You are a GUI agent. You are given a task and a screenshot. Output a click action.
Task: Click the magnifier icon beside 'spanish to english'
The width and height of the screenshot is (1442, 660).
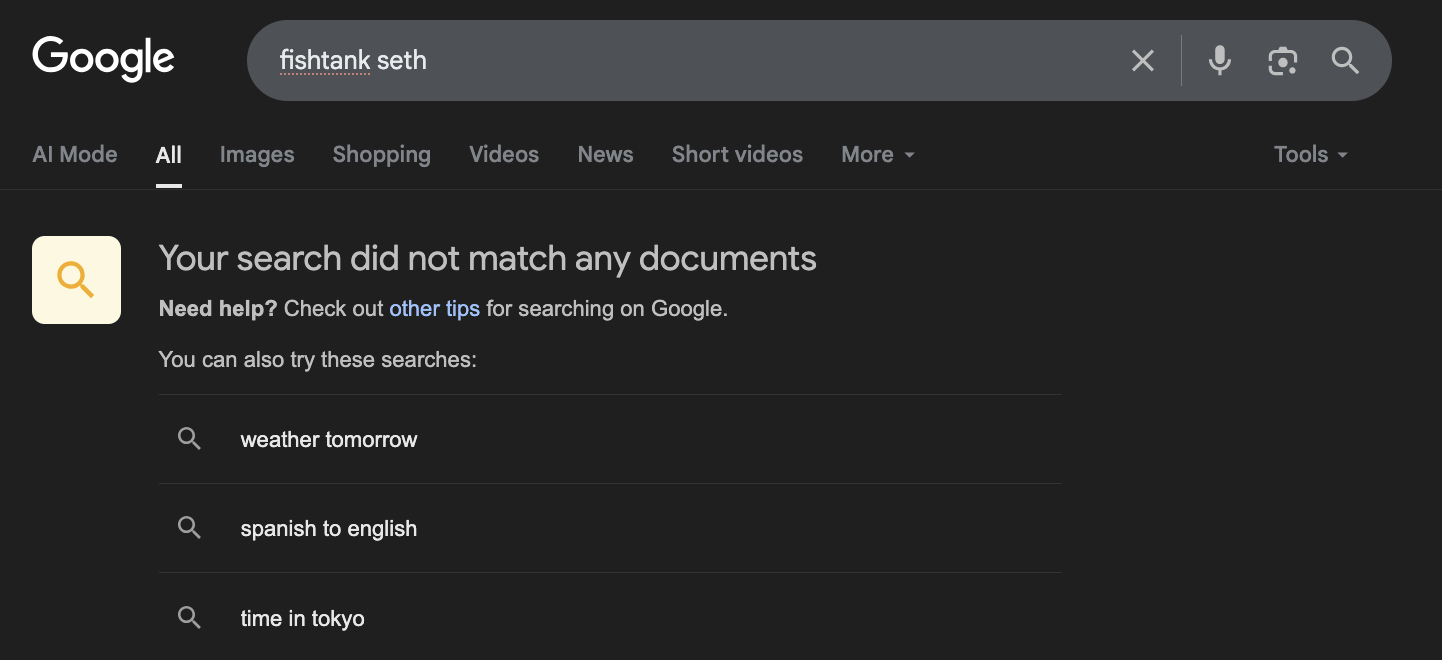189,528
